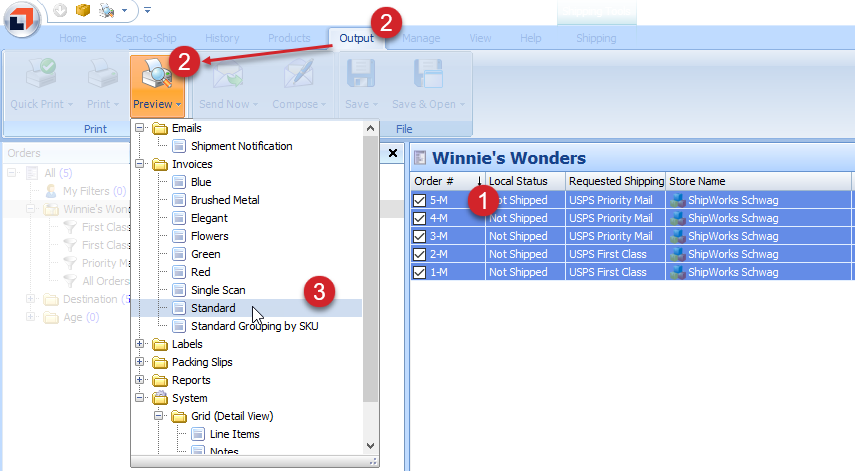
Task: Click the Winnie's Wonders panel header icon
Action: (420, 158)
